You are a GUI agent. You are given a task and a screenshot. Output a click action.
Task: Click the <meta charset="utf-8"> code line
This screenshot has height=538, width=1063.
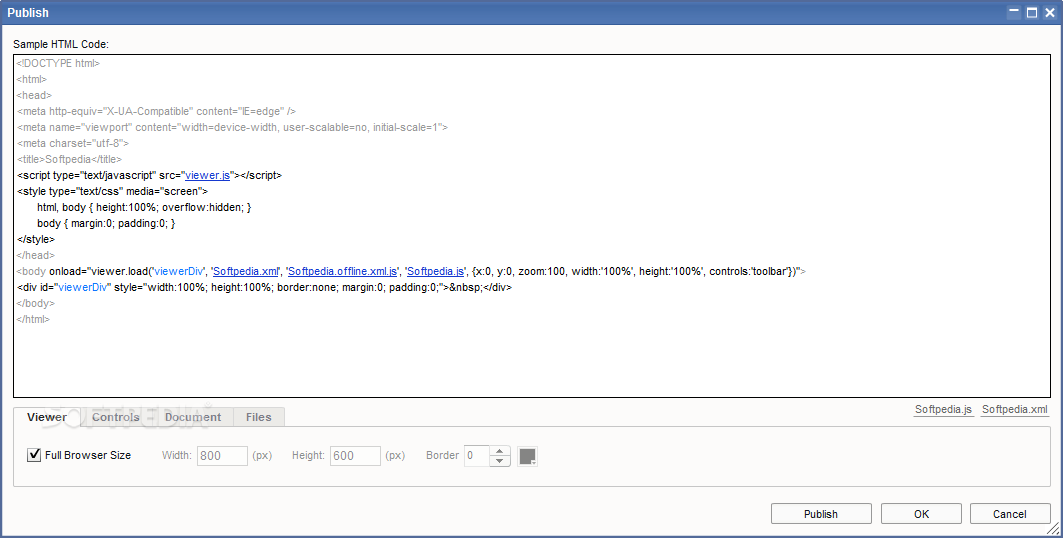click(73, 144)
